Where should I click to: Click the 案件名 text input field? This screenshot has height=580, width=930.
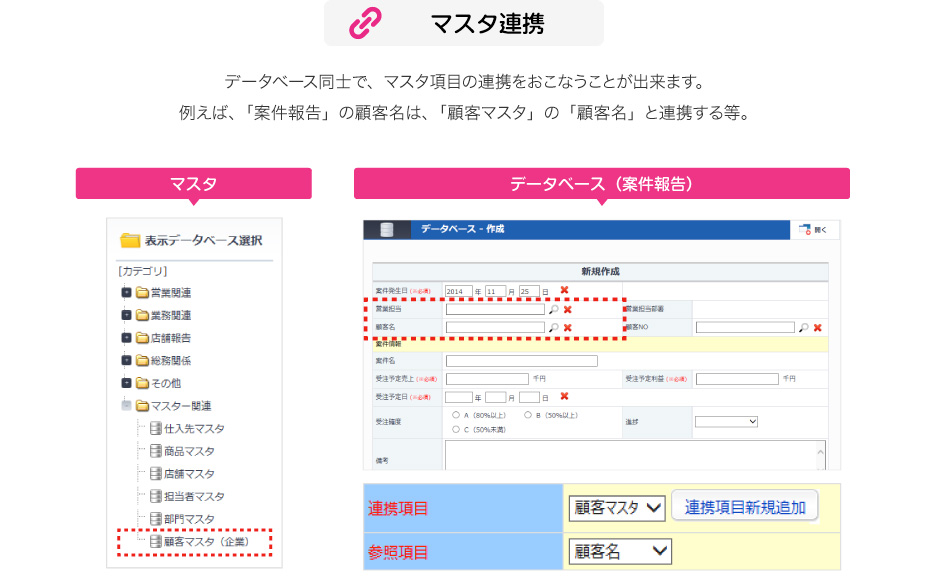tap(521, 361)
